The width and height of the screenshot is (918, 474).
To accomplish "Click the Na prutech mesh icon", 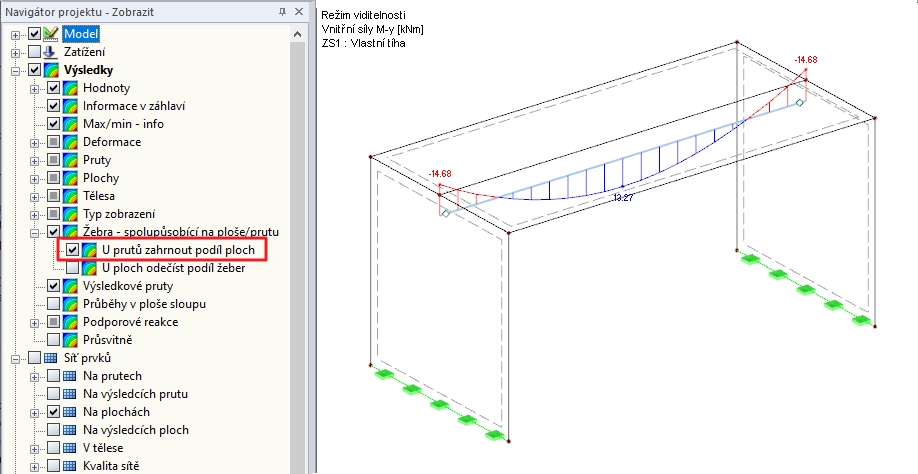I will point(70,376).
